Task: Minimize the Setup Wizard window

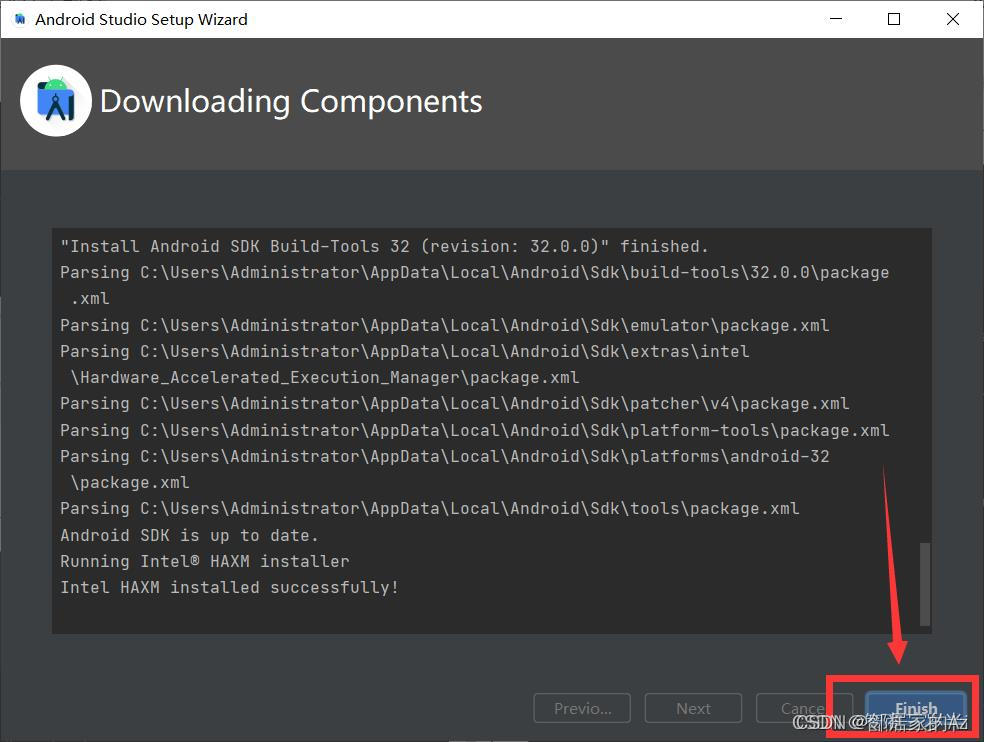Action: pyautogui.click(x=835, y=19)
